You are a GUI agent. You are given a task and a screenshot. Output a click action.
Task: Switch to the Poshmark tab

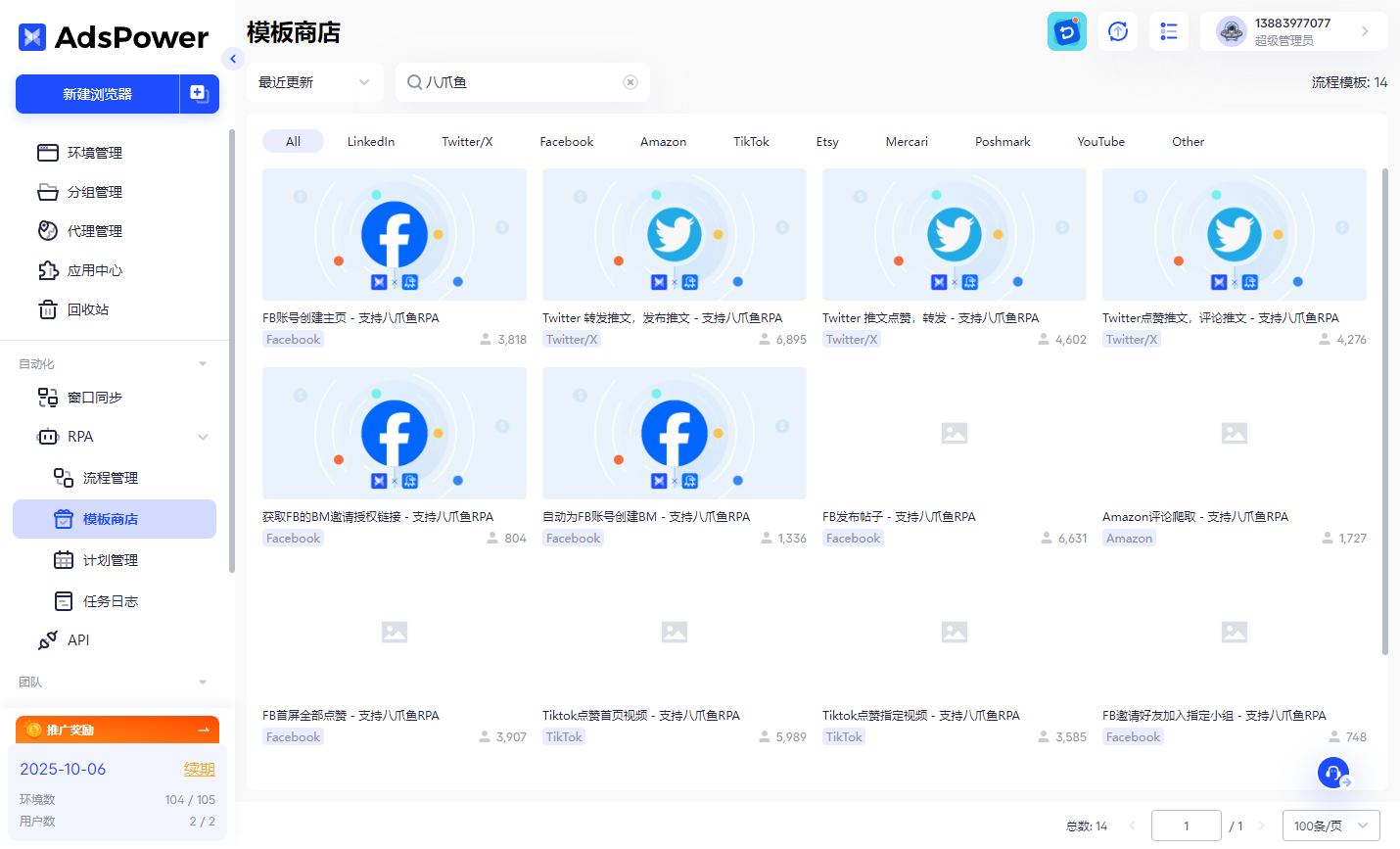point(1003,142)
